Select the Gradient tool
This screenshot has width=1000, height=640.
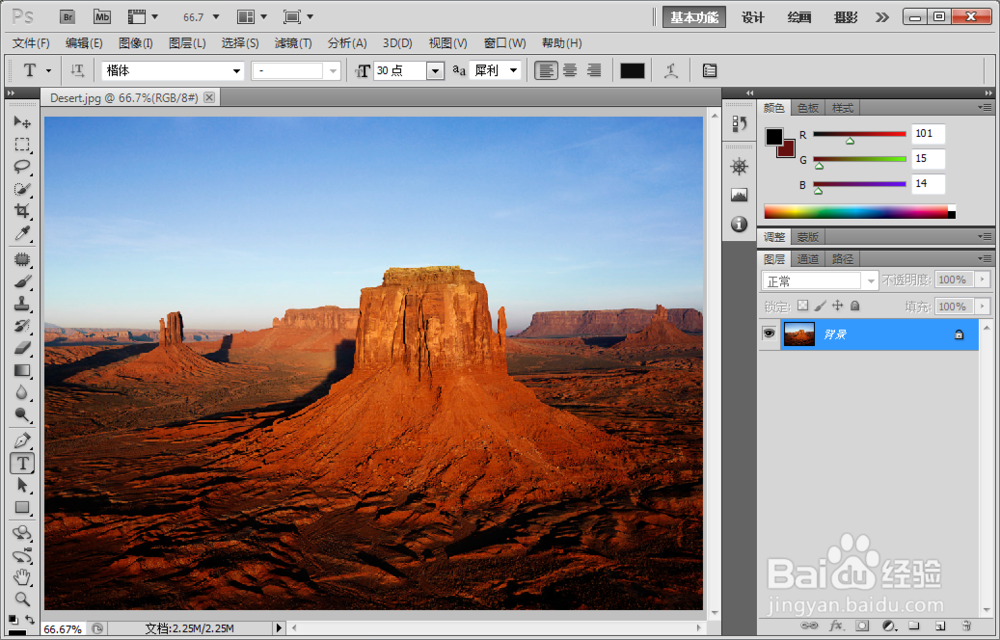click(x=22, y=370)
